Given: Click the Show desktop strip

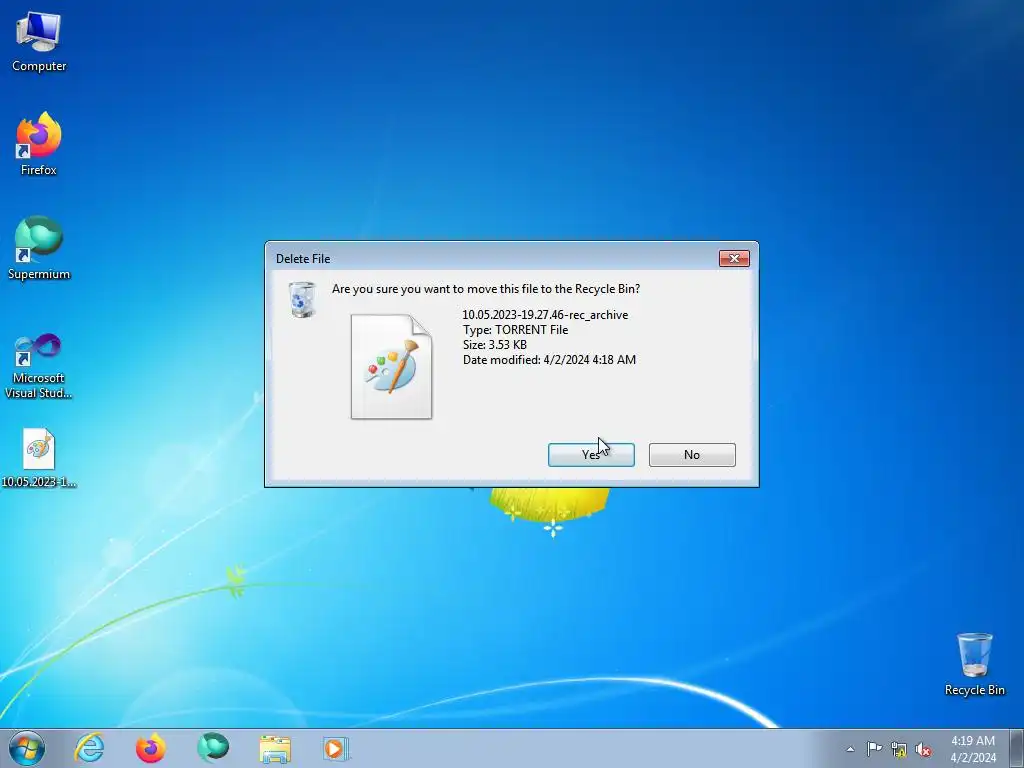Looking at the screenshot, I should 1017,748.
